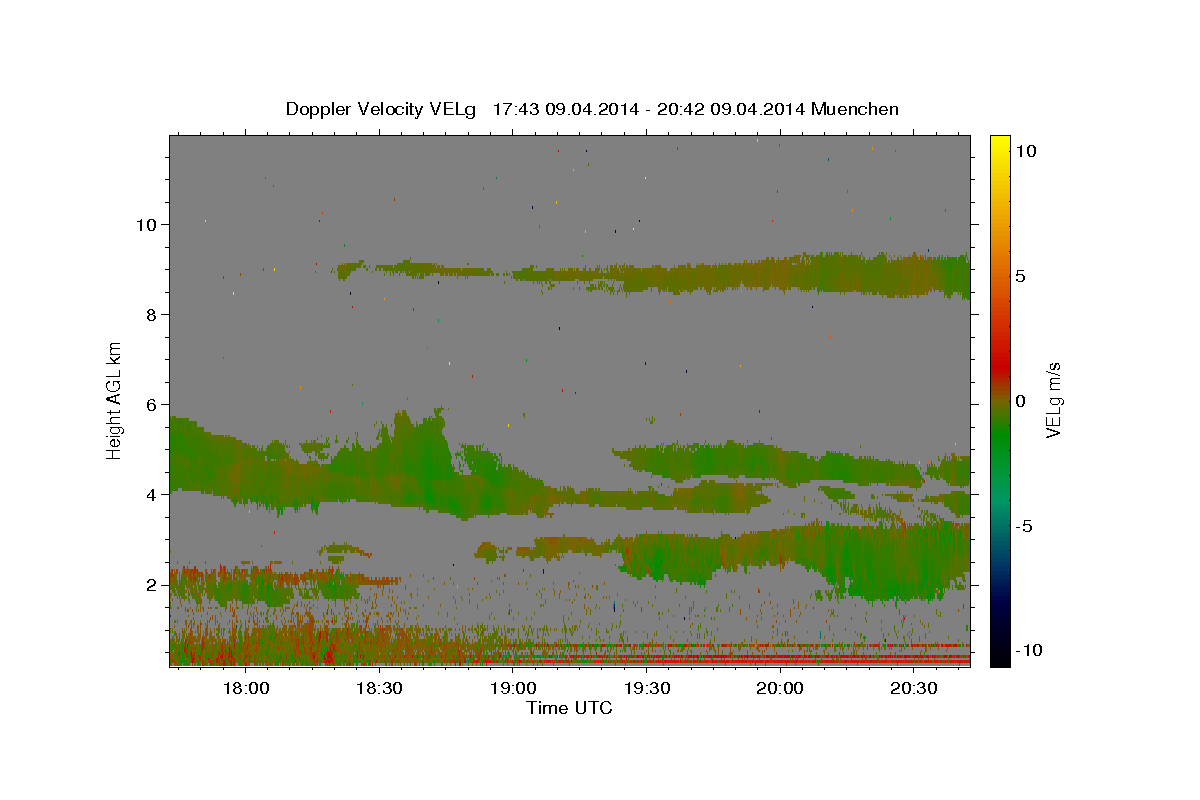Click the 'Height AGL km' axis label
Screen dimensions: 1200x800
(115, 400)
